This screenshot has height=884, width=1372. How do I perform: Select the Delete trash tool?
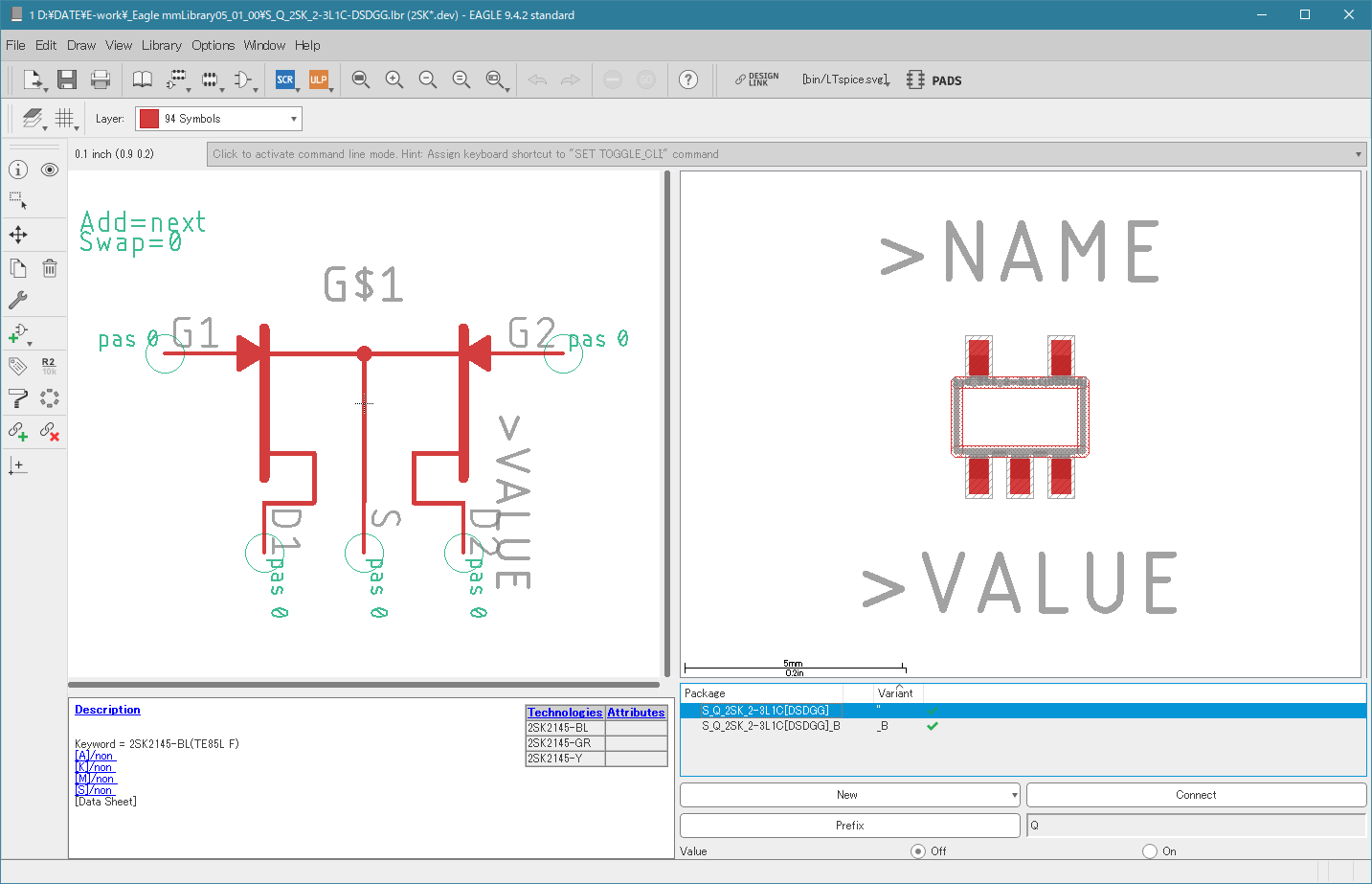click(50, 268)
